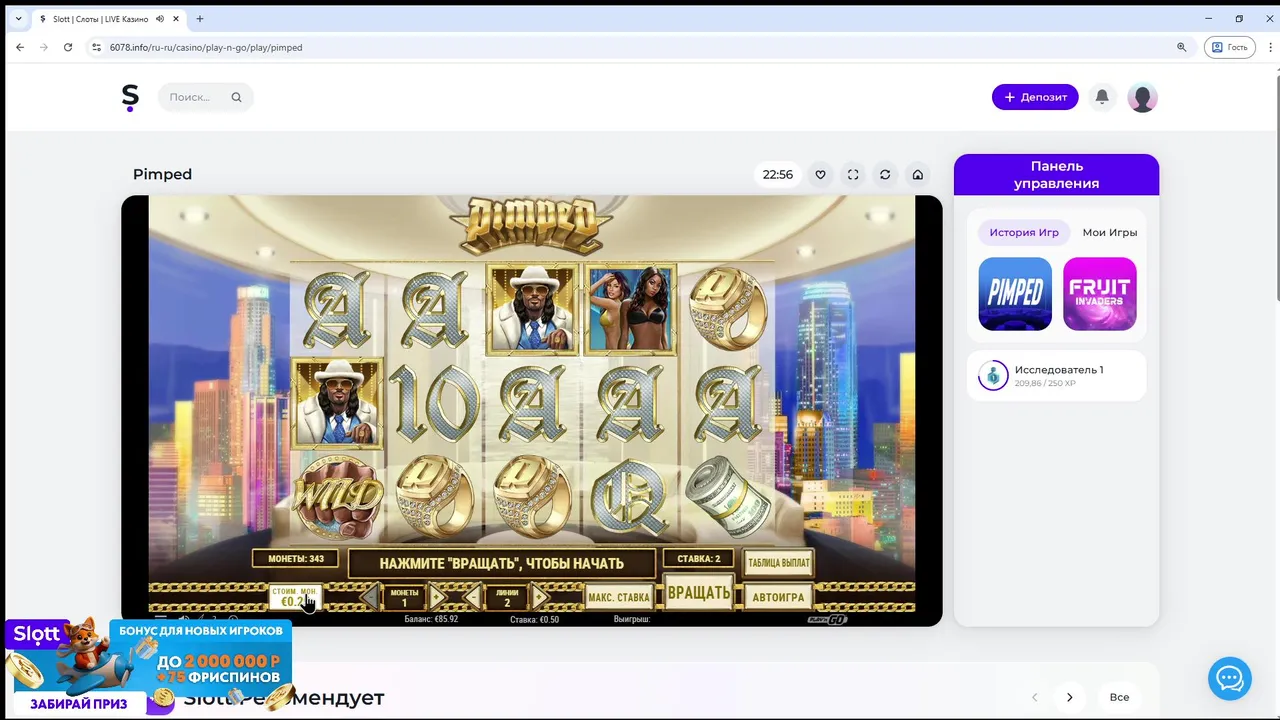Start АВТОИГРА autoplay
This screenshot has height=720, width=1280.
click(x=777, y=597)
